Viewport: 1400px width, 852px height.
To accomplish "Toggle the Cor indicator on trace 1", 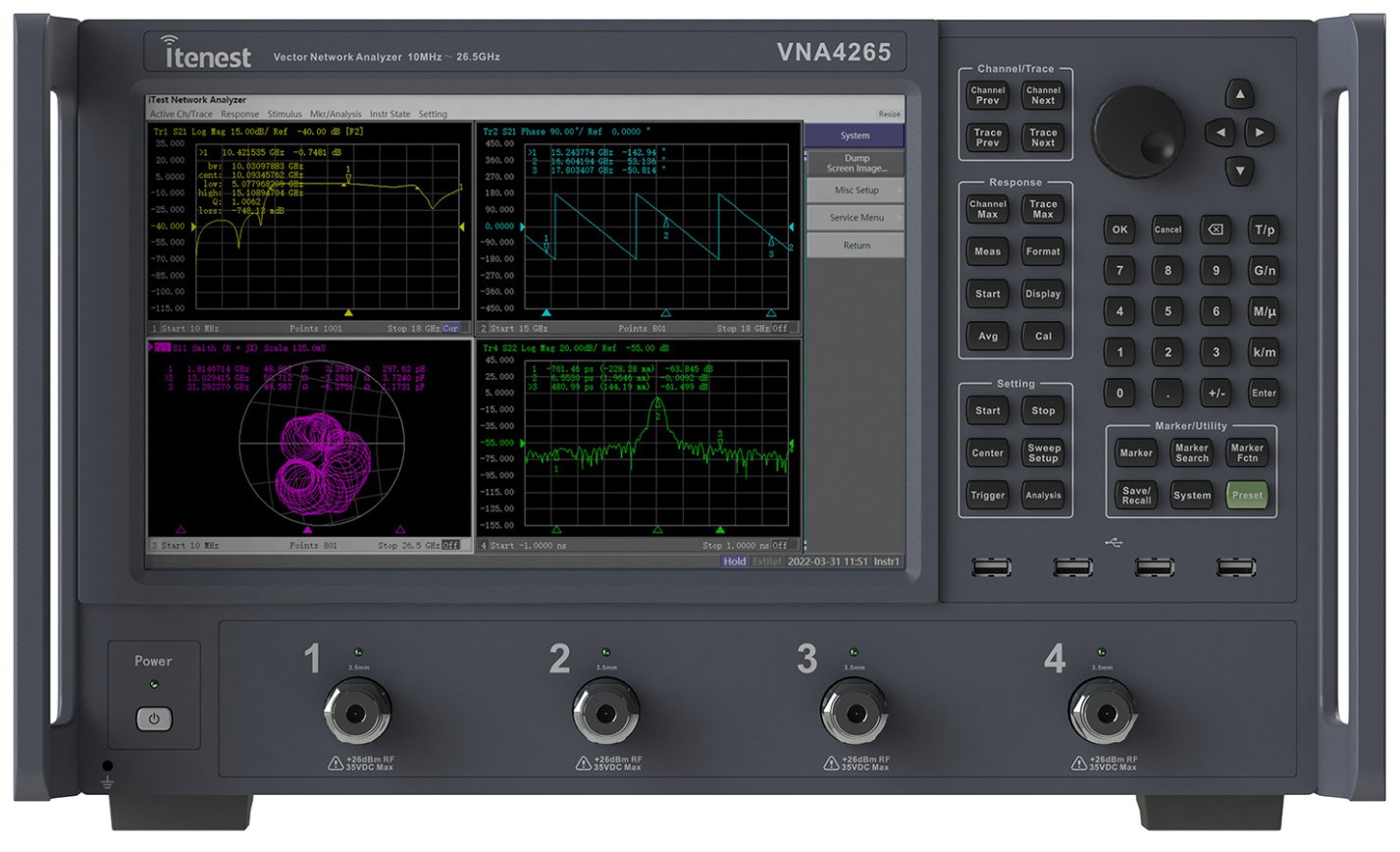I will 450,329.
